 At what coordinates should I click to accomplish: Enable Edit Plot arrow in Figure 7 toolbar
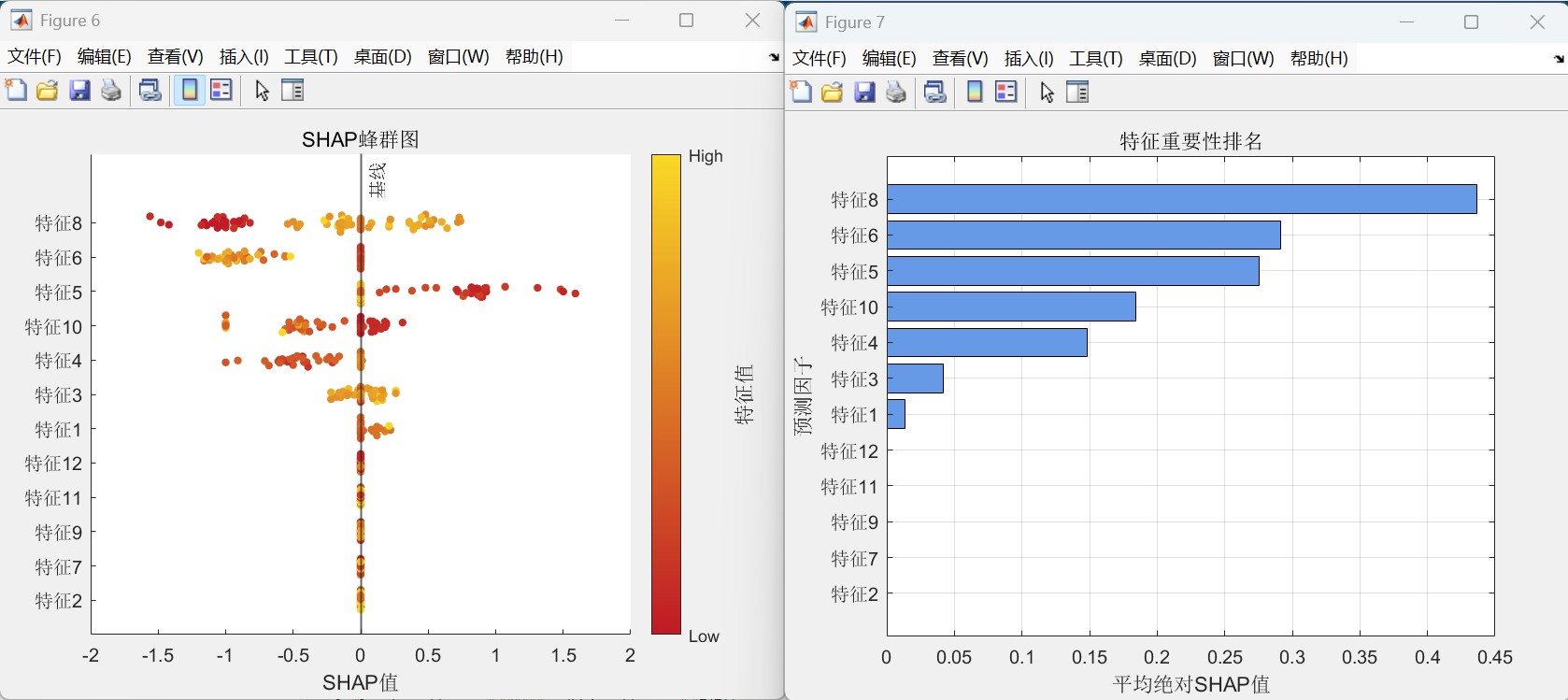1047,93
